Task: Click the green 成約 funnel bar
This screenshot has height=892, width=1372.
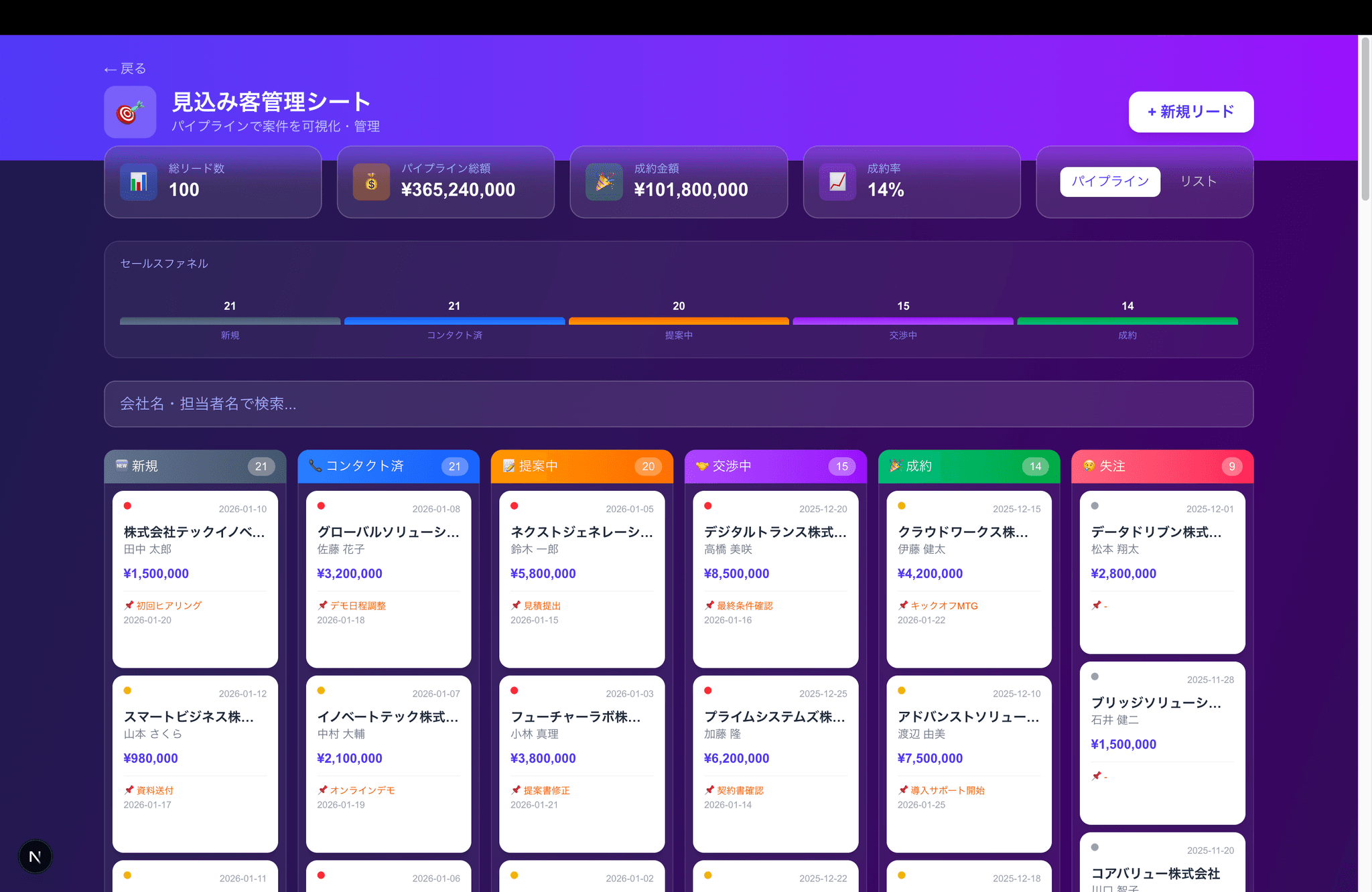Action: (1127, 321)
